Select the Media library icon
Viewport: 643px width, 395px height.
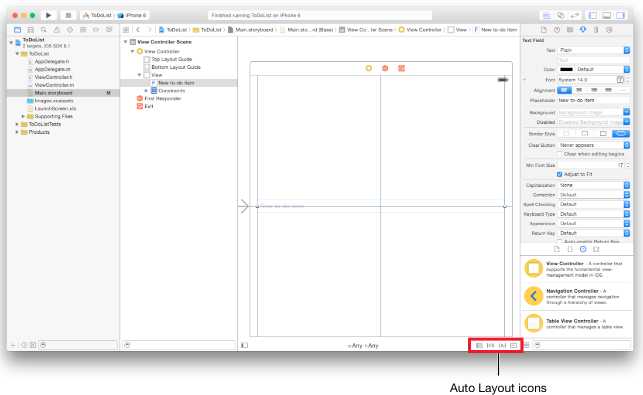pyautogui.click(x=596, y=249)
